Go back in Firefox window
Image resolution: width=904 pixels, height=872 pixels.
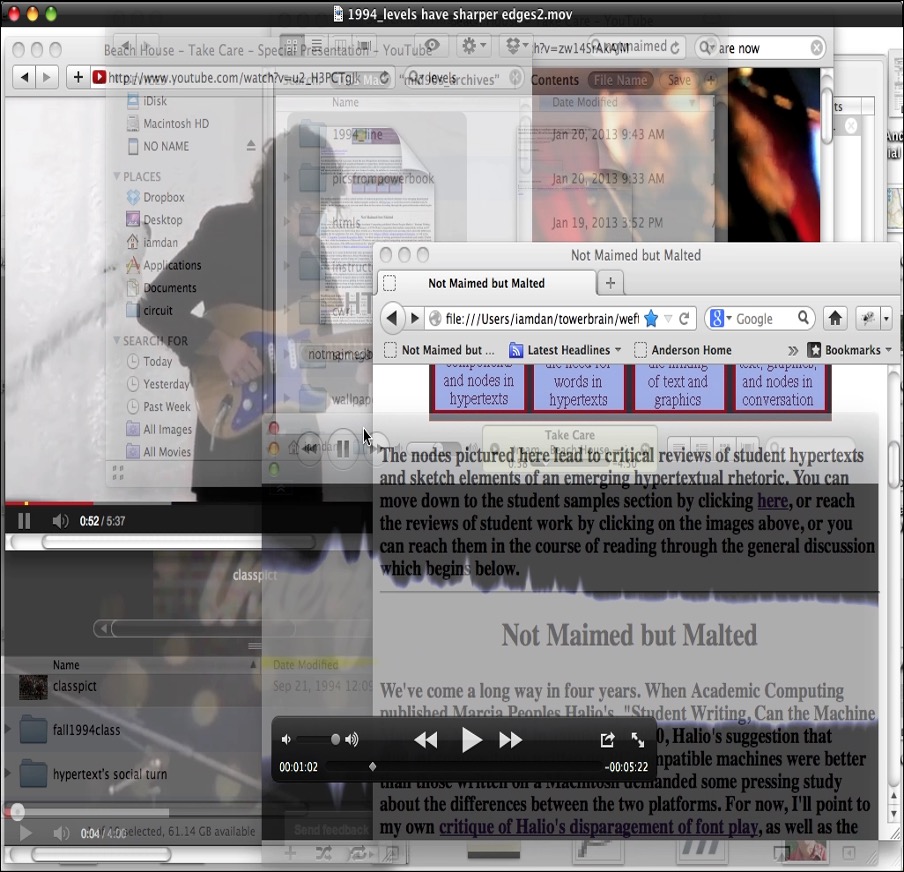coord(392,318)
